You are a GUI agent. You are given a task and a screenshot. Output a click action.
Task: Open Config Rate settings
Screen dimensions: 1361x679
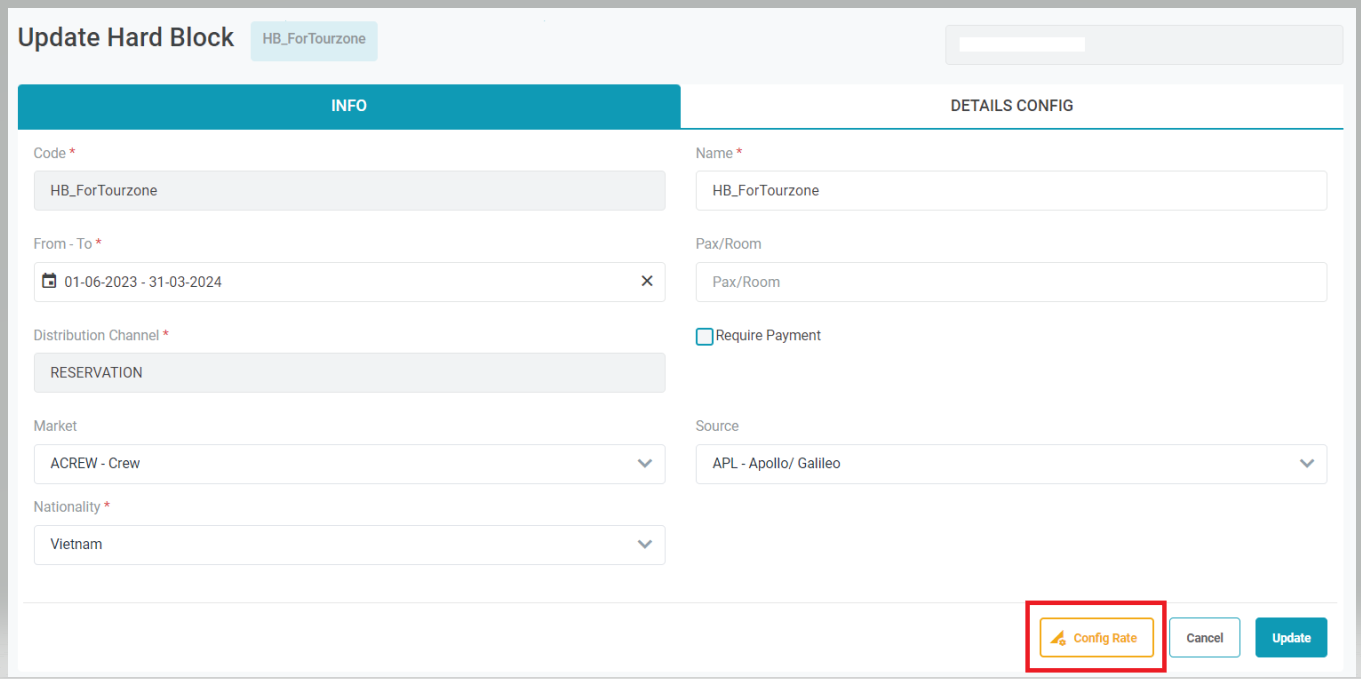tap(1096, 638)
